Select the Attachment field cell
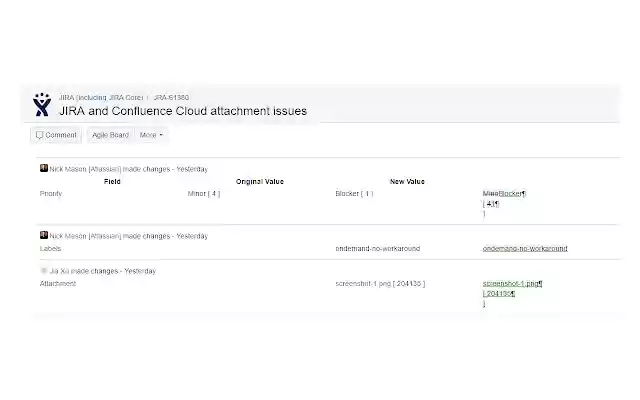This screenshot has height=400, width=640. [x=58, y=283]
